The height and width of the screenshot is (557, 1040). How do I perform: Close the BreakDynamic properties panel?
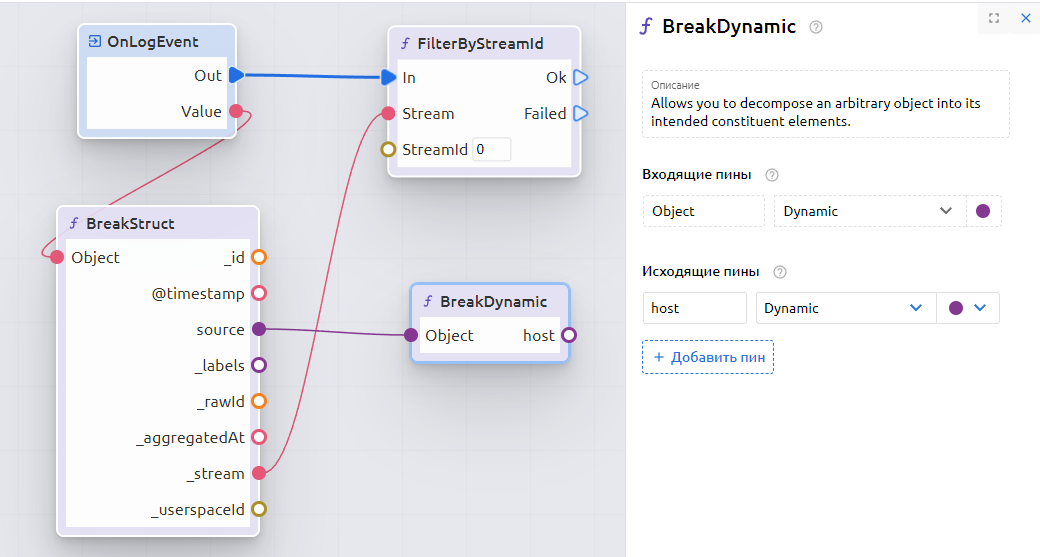tap(1025, 18)
